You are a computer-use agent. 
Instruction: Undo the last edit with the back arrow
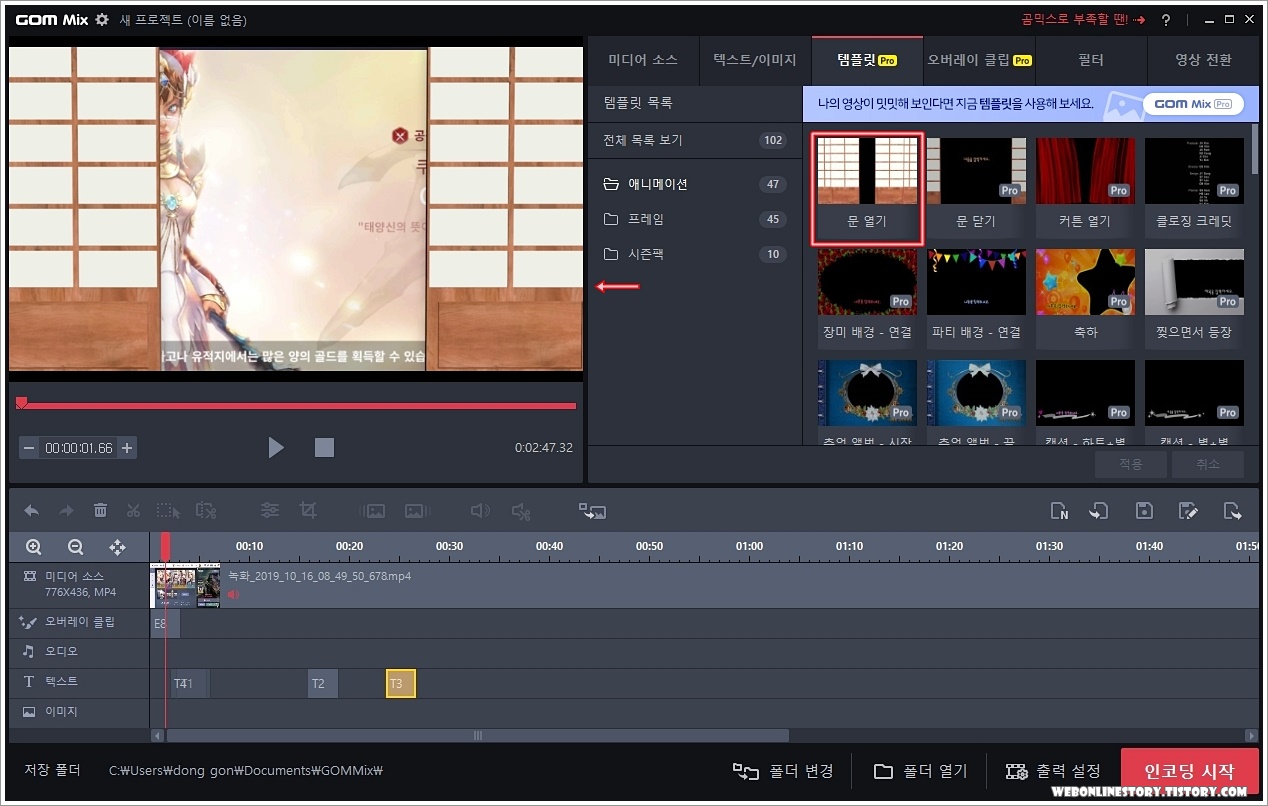coord(31,511)
